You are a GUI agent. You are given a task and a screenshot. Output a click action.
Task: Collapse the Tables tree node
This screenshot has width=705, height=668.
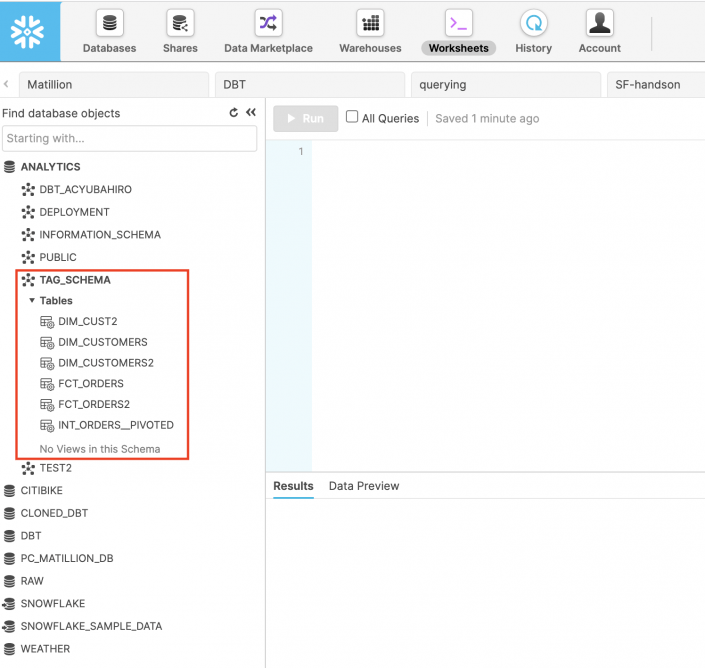pyautogui.click(x=32, y=300)
